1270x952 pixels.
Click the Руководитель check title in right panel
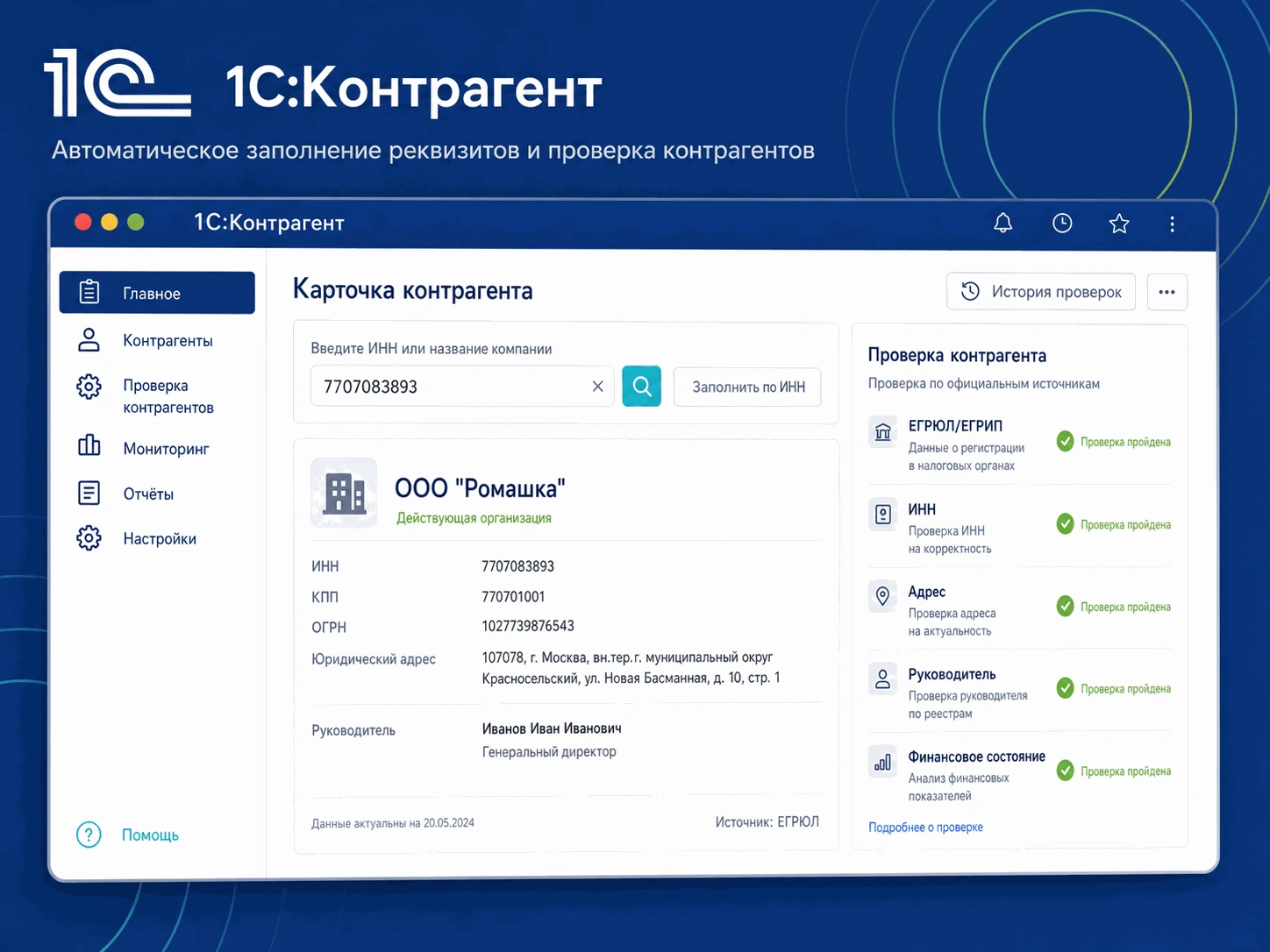click(952, 674)
